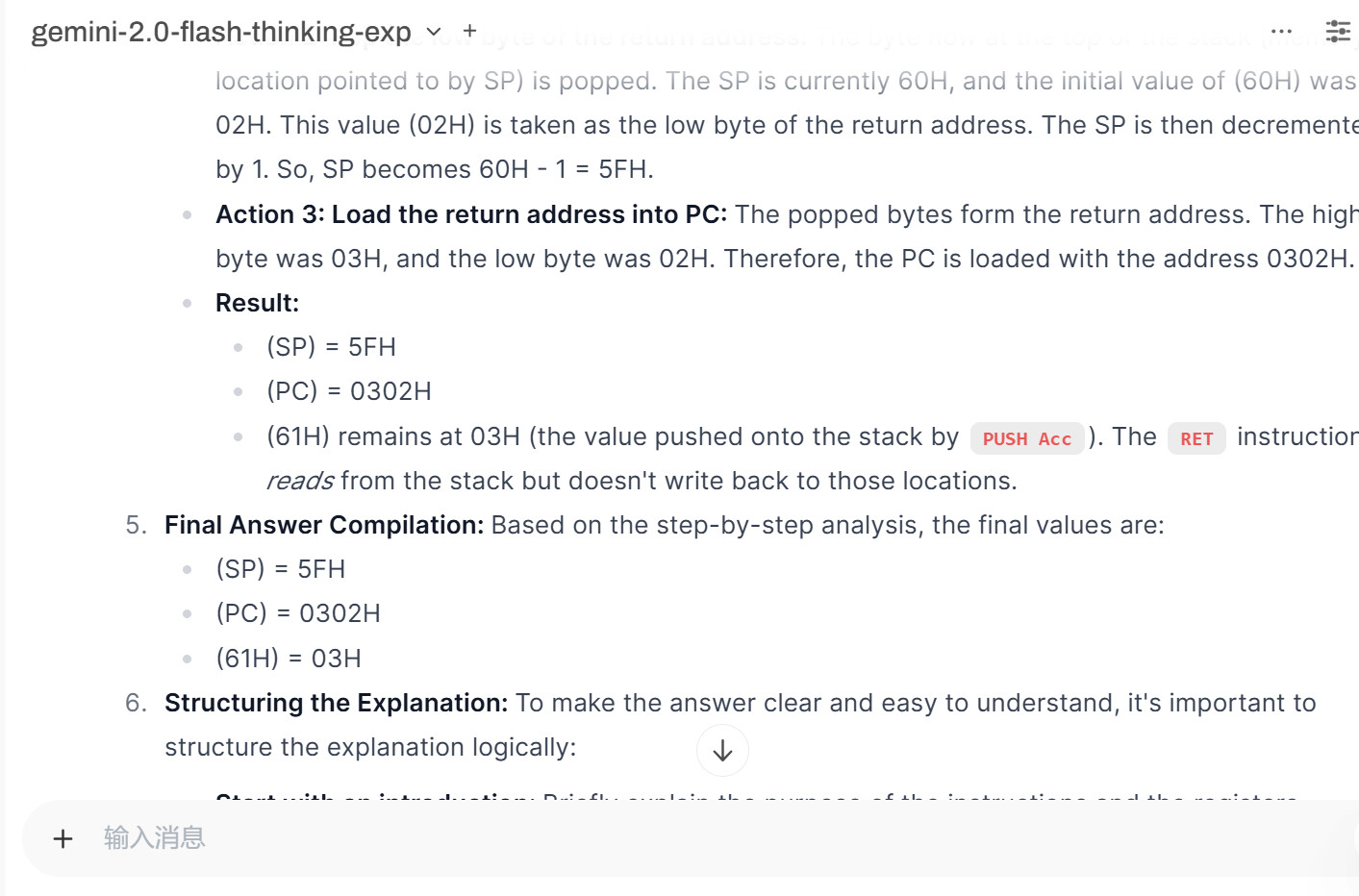Image resolution: width=1359 pixels, height=896 pixels.
Task: Click '(PC) = 0302H' under Final Answer Compilation
Action: coord(298,613)
